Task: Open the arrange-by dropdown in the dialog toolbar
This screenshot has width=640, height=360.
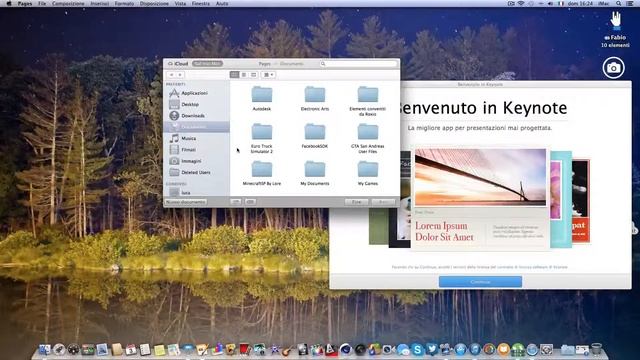Action: [268, 75]
